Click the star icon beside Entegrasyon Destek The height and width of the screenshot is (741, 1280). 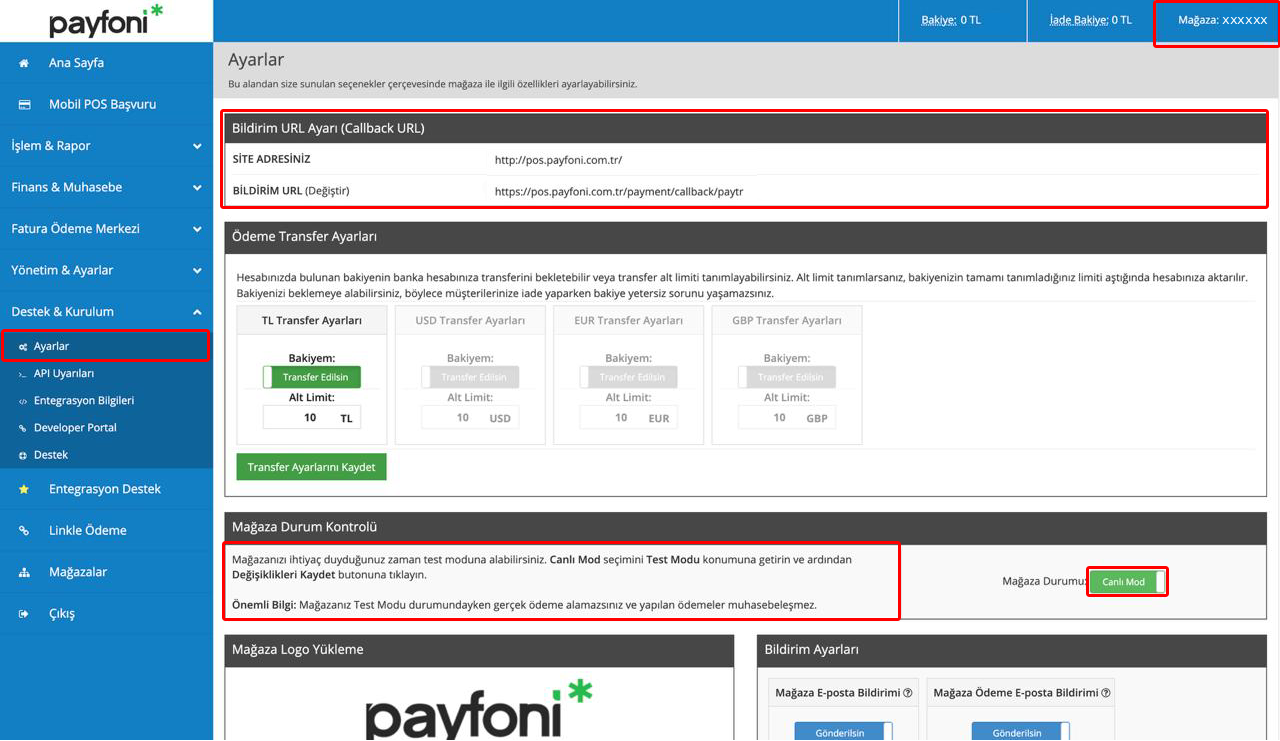pos(24,489)
